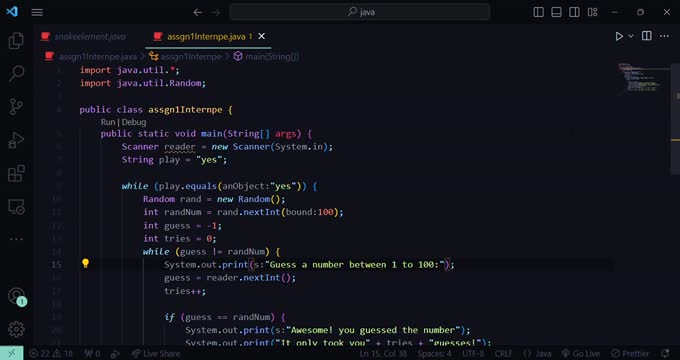Open the Extensions view
This screenshot has width=680, height=360.
click(x=16, y=173)
